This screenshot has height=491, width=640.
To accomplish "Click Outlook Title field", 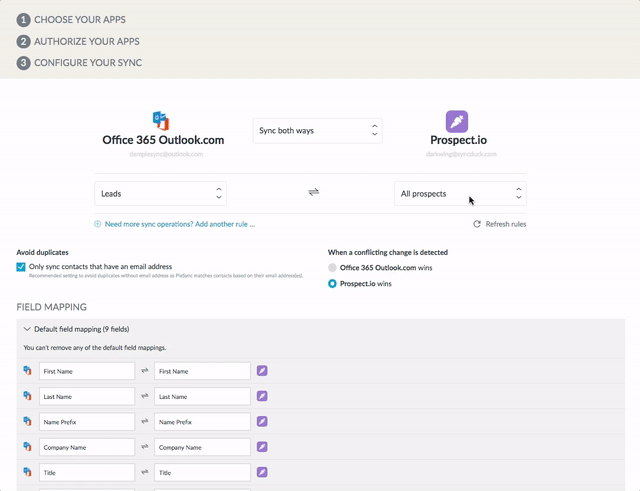I will pos(87,472).
